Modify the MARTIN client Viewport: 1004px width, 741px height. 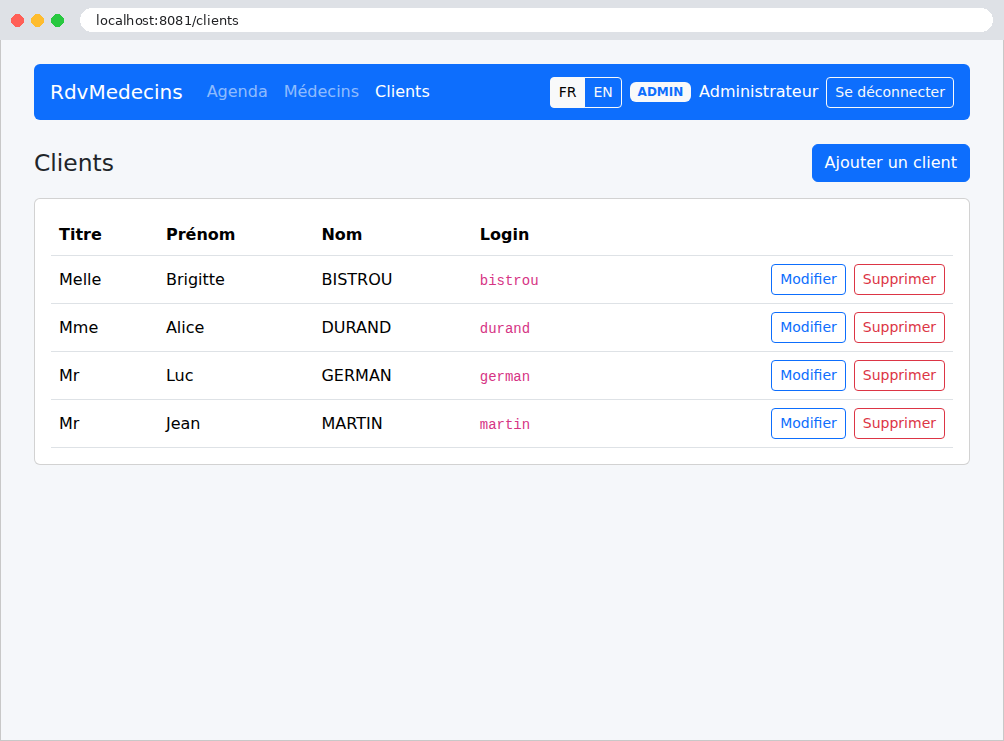pyautogui.click(x=808, y=423)
